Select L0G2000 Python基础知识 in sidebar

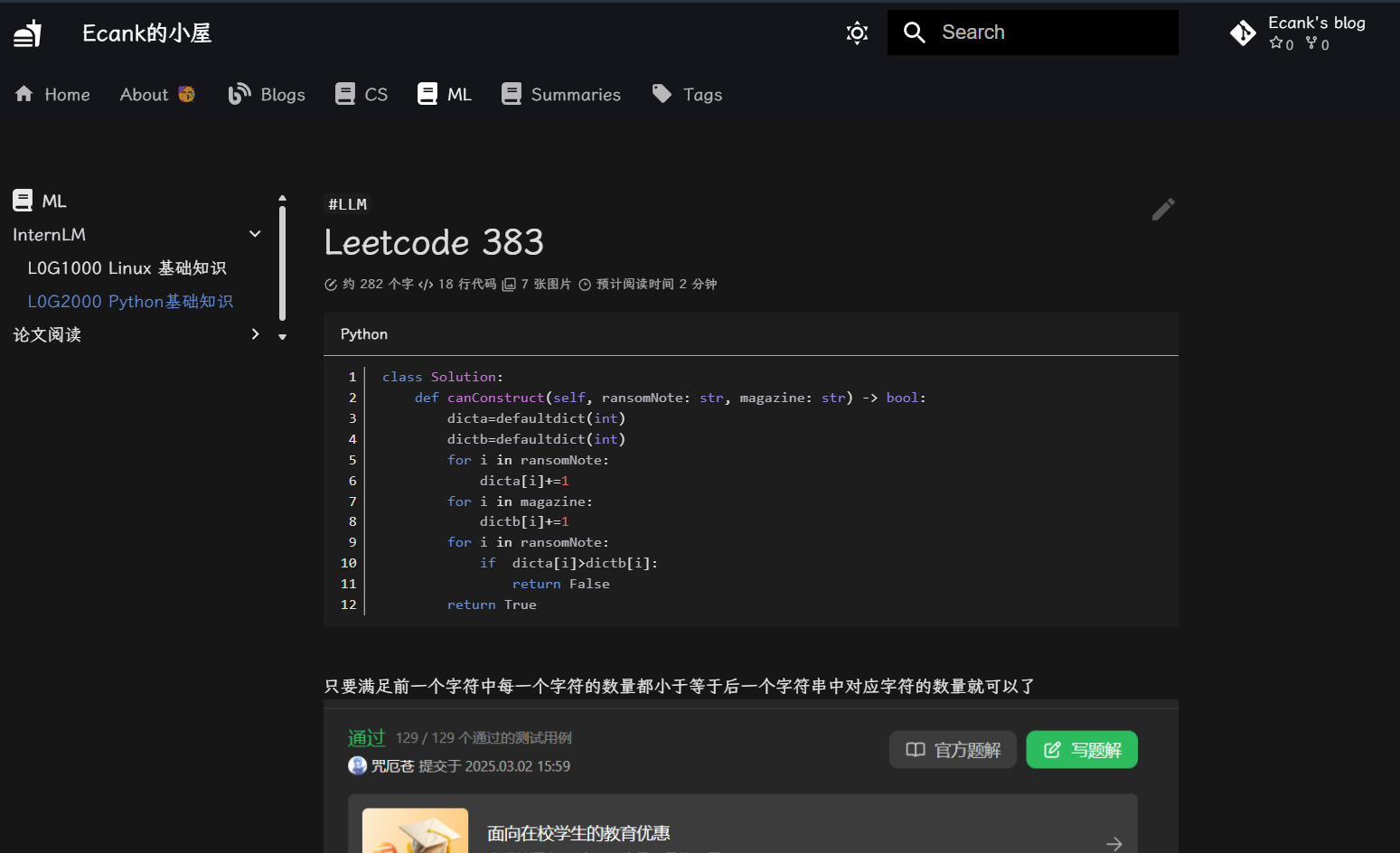click(x=130, y=302)
